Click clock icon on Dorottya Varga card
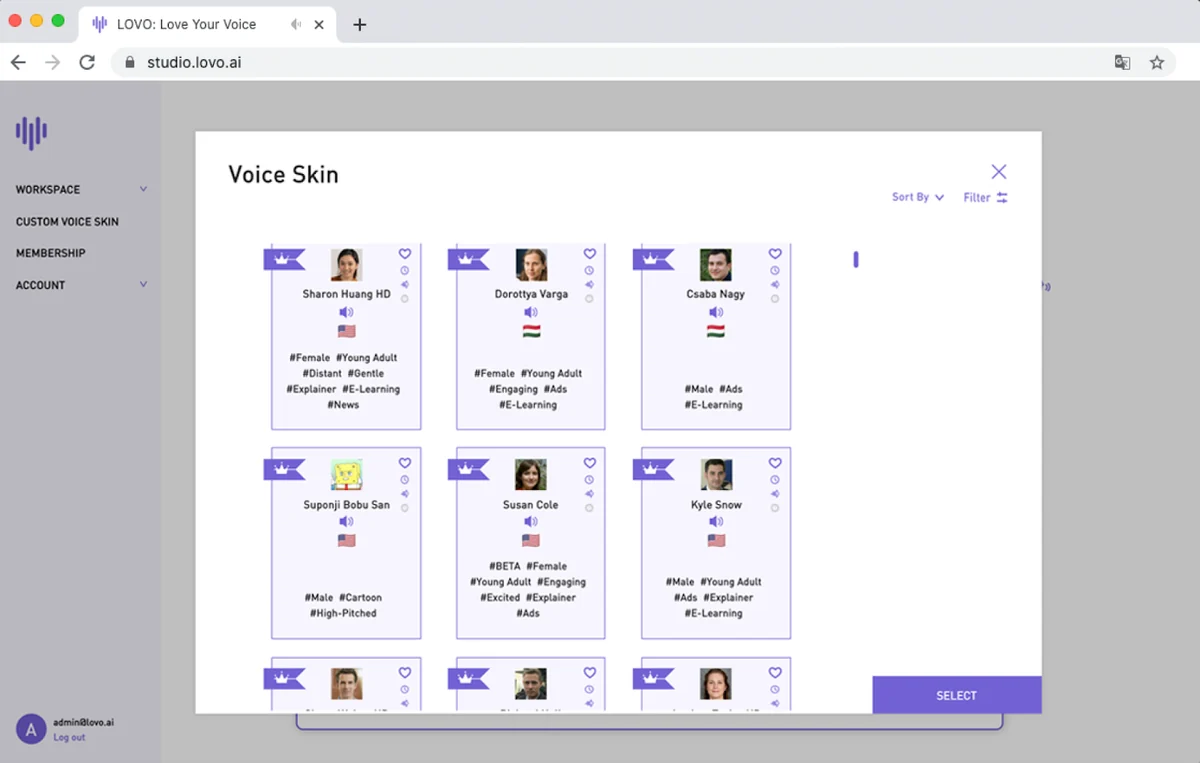Viewport: 1200px width, 763px height. click(x=590, y=270)
